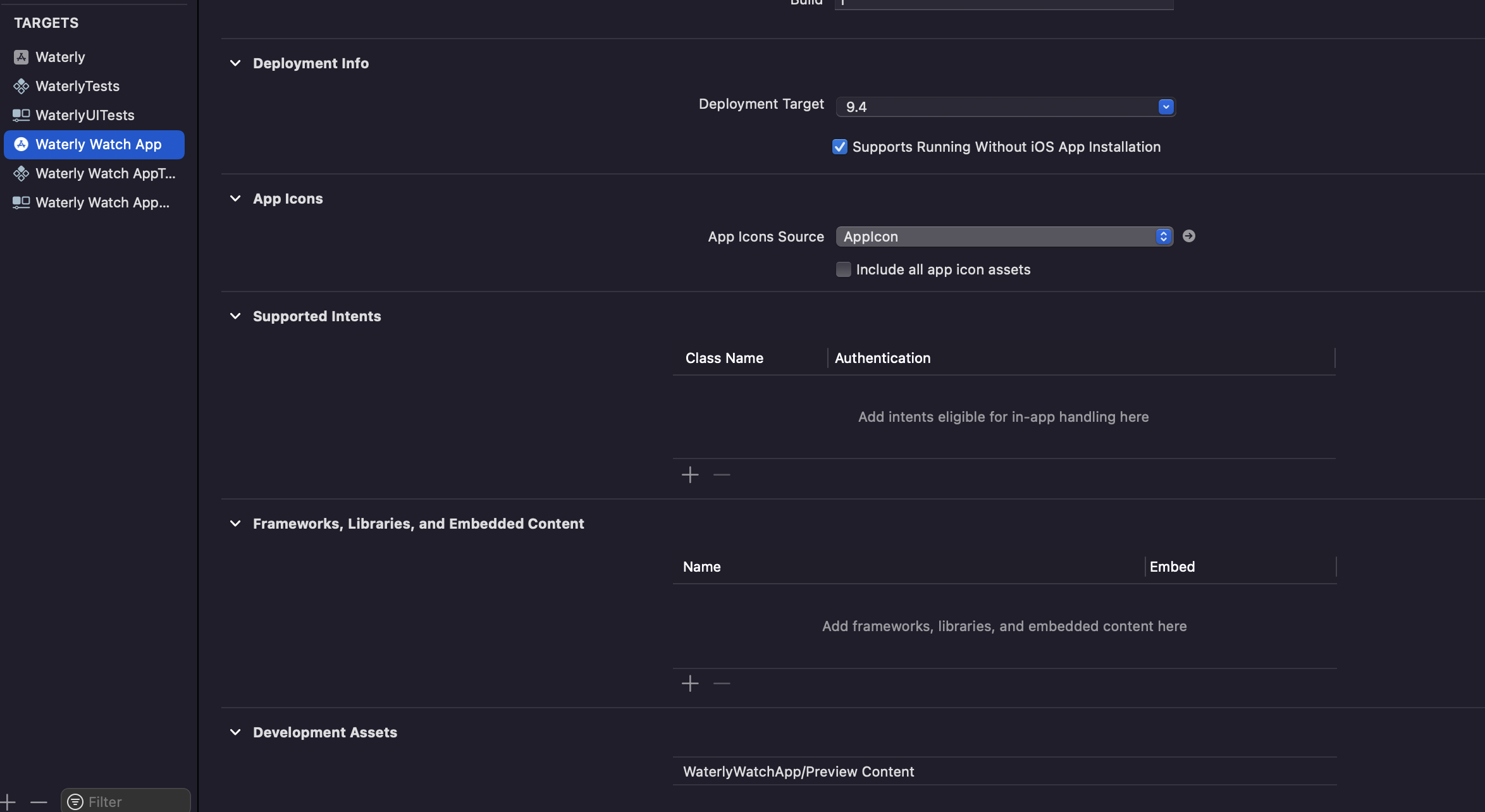Screen dimensions: 1485x812
Task: Enable the Include all app icon assets checkbox
Action: tap(843, 269)
